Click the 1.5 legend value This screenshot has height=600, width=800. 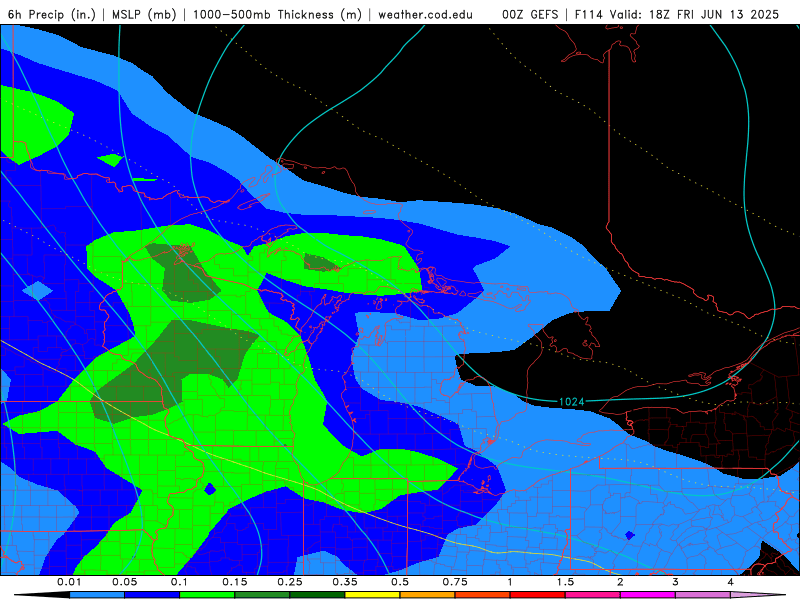(565, 582)
